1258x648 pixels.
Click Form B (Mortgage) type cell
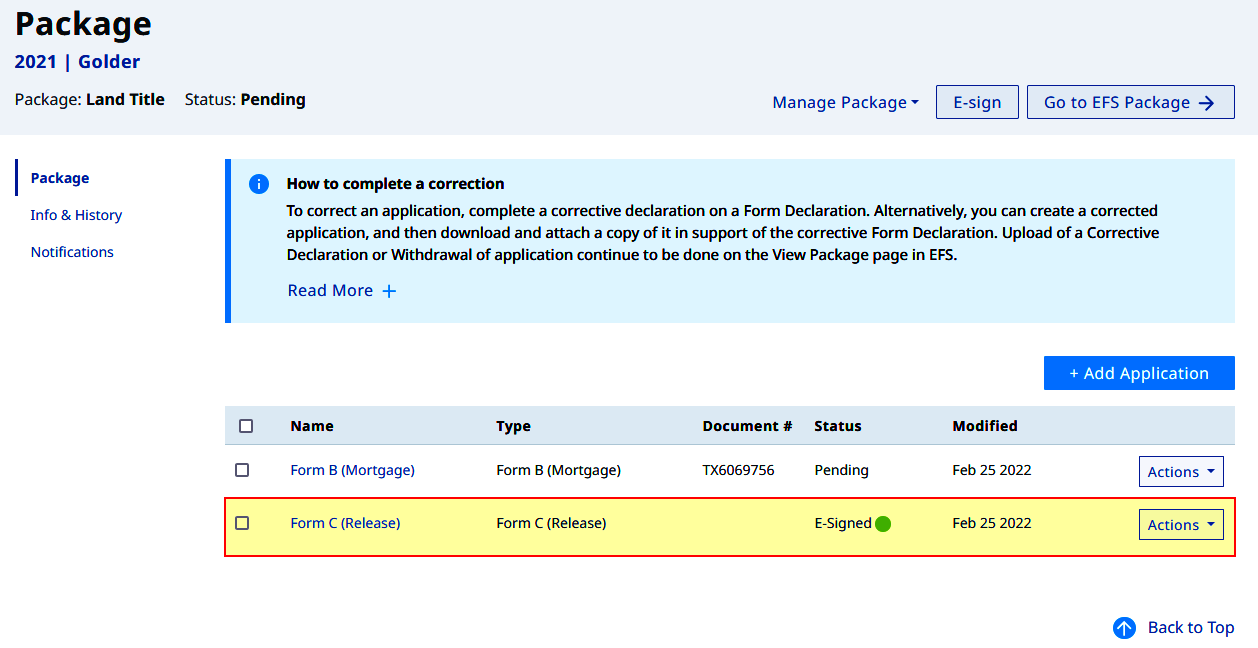[x=558, y=470]
